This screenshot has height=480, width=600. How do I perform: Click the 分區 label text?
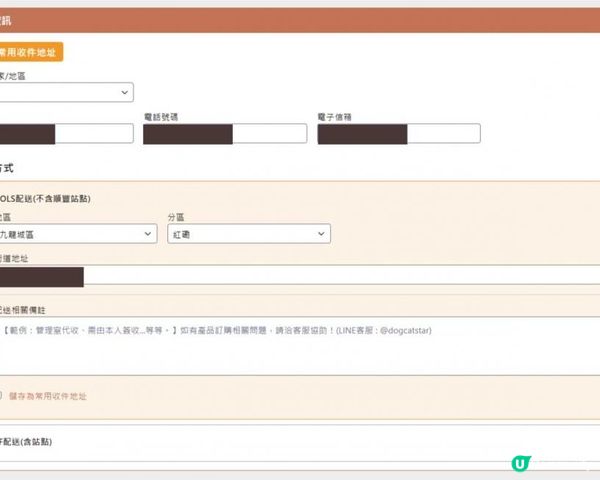tap(176, 217)
